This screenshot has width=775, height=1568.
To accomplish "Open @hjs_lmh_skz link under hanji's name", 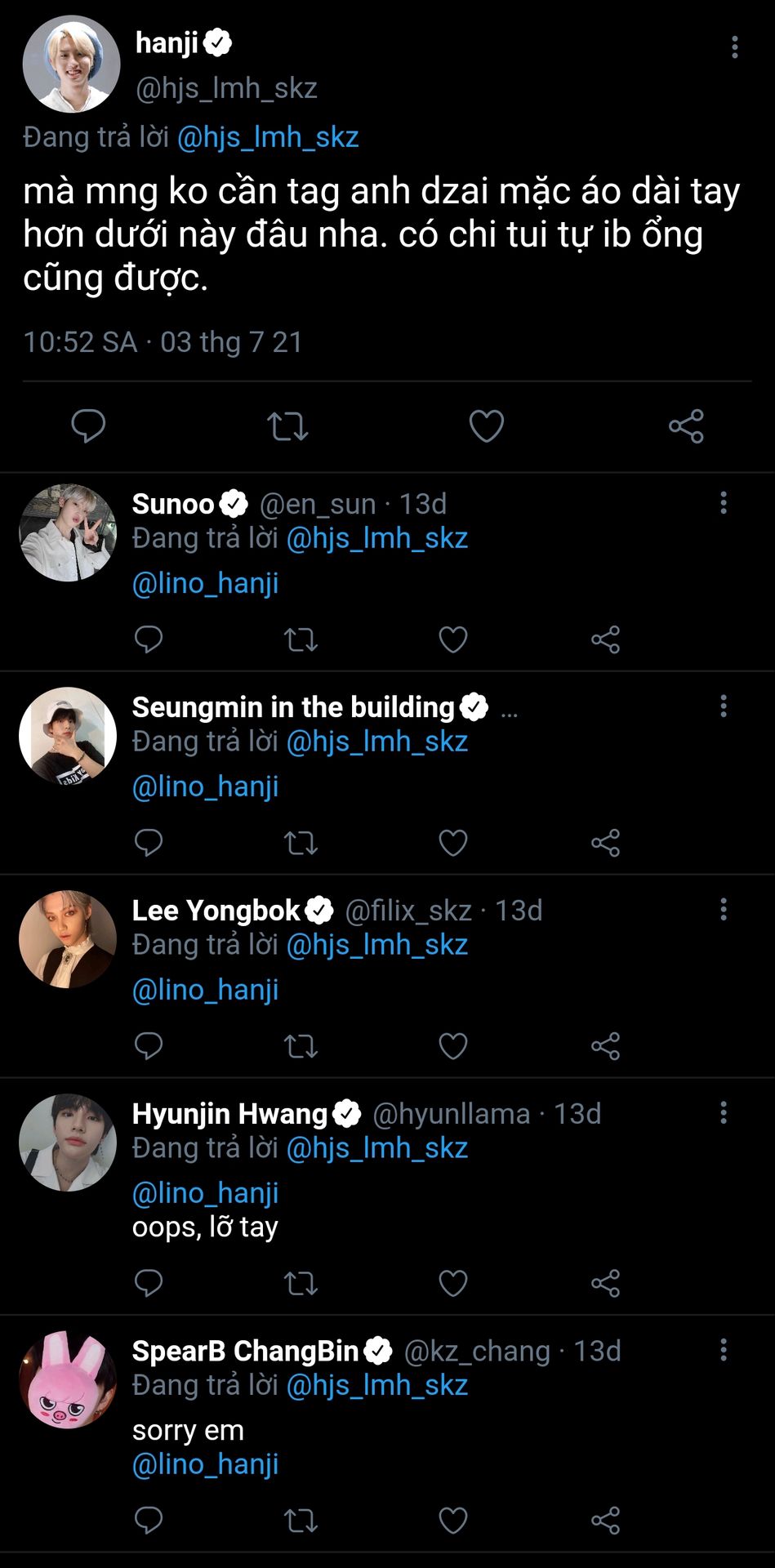I will 268,137.
